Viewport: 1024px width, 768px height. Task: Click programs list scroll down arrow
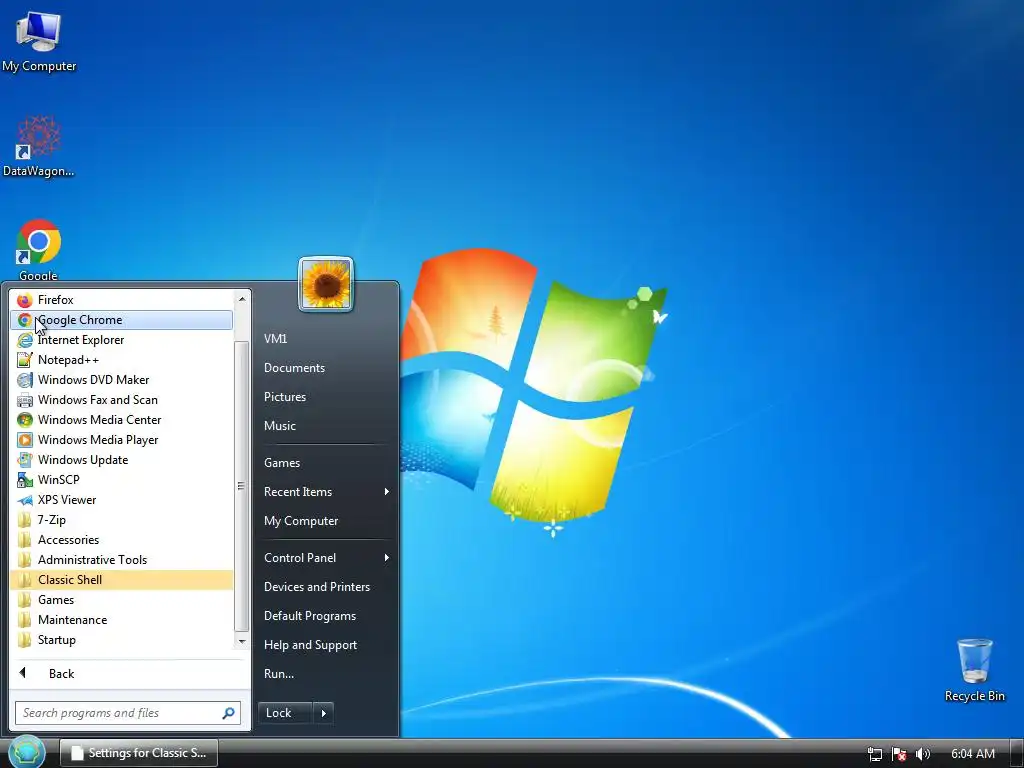point(242,641)
